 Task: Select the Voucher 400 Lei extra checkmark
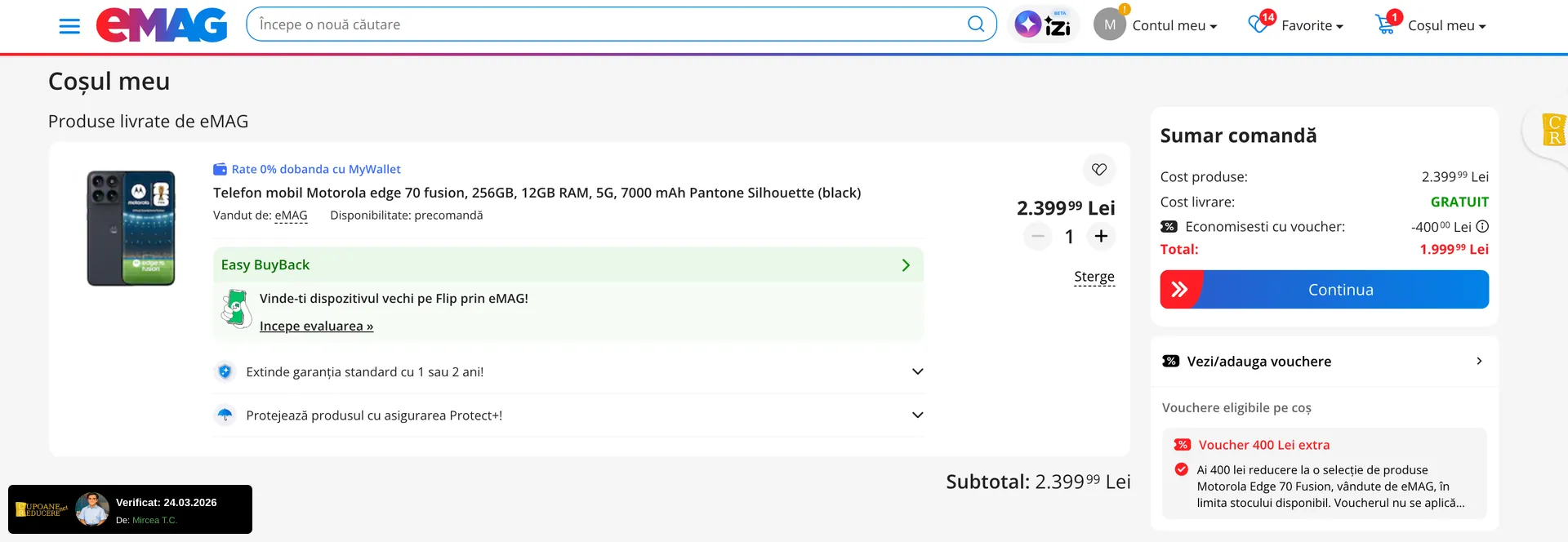1181,469
